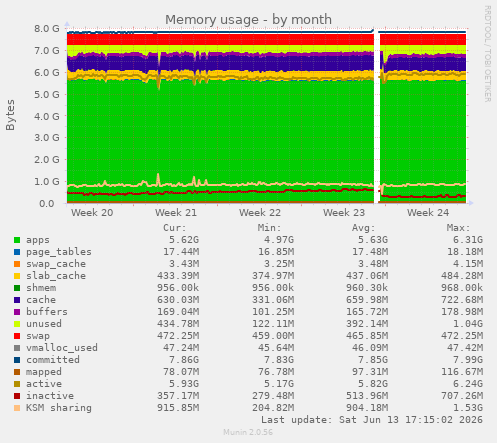Click the 'Week 23' axis label
The width and height of the screenshot is (497, 443).
(x=344, y=213)
